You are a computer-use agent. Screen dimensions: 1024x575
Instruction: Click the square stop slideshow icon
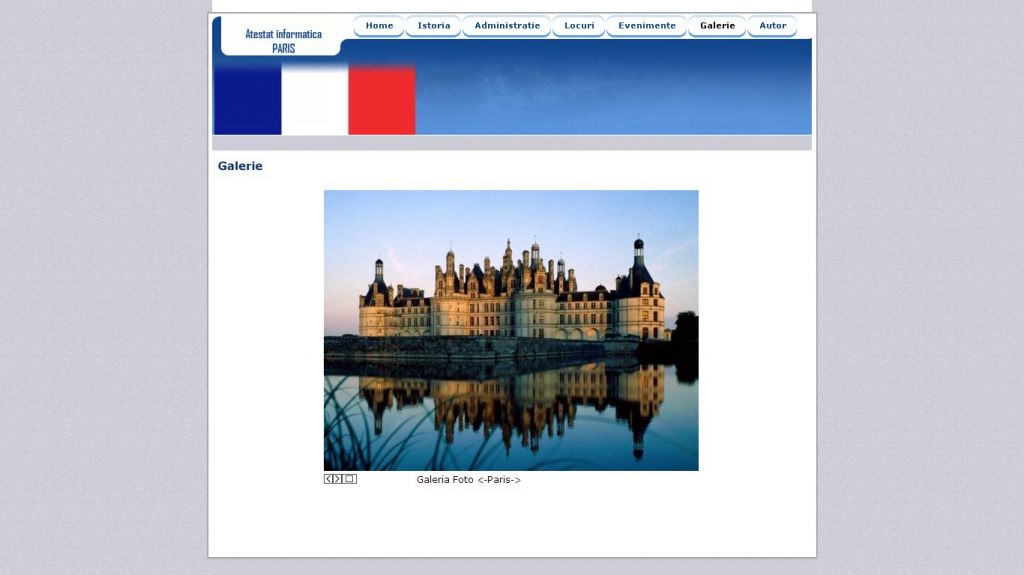[350, 479]
